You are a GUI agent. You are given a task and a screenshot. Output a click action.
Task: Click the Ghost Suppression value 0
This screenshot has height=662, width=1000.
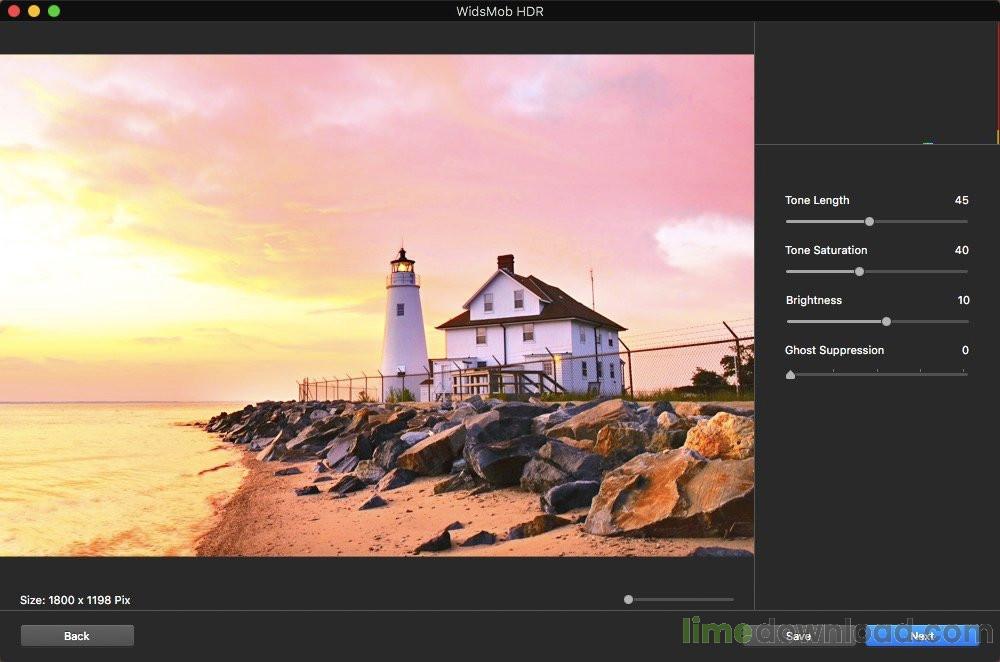click(x=965, y=350)
